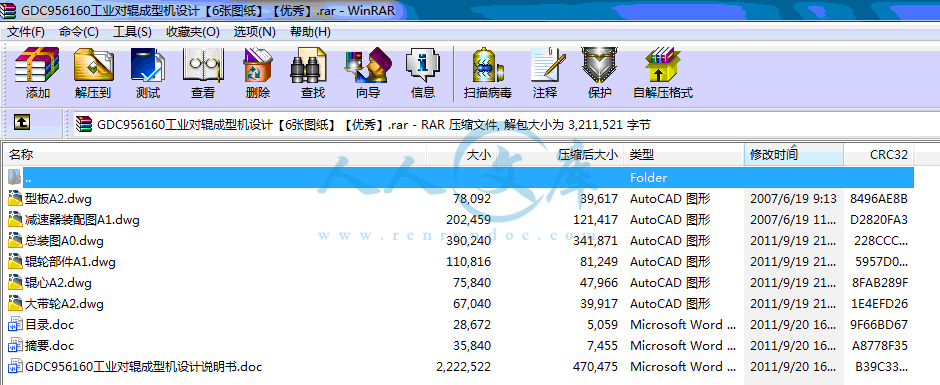
Task: Click the CRC32 value 8496AE8B
Action: pyautogui.click(x=879, y=198)
